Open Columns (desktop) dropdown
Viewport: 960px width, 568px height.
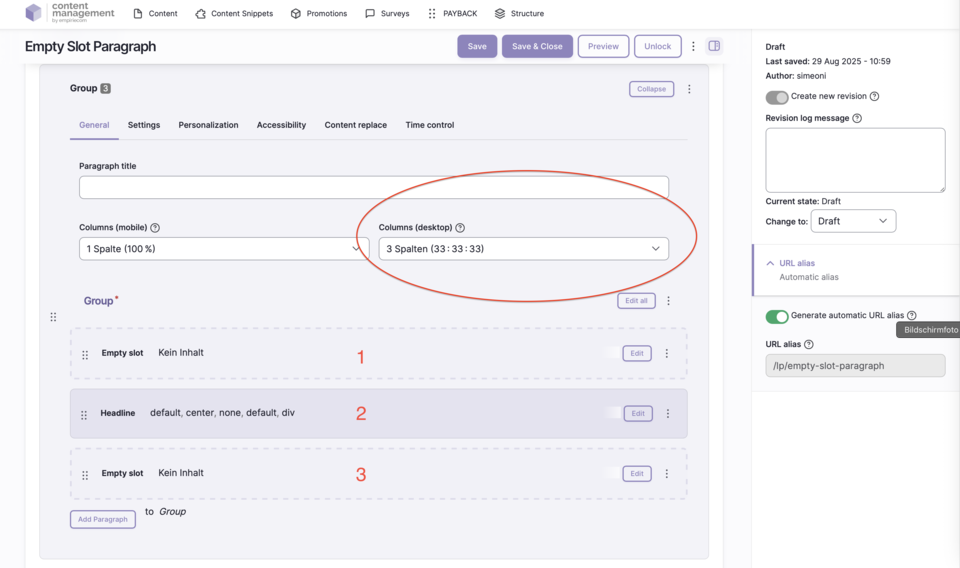click(x=523, y=249)
